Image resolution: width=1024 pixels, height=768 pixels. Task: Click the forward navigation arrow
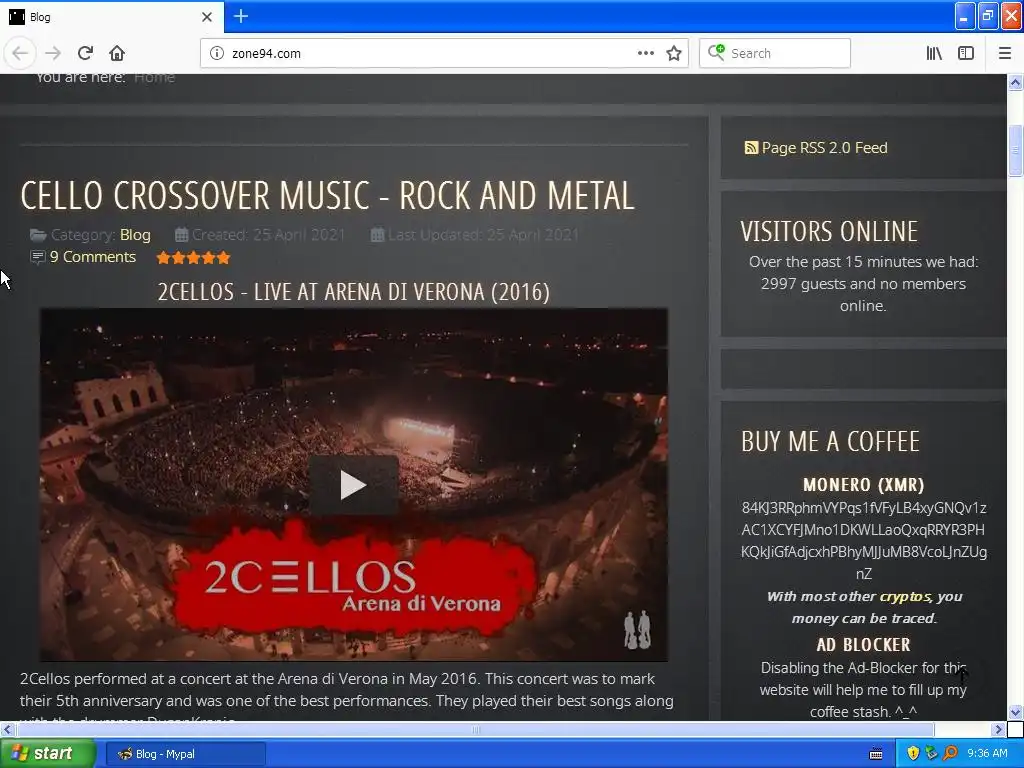pos(53,53)
